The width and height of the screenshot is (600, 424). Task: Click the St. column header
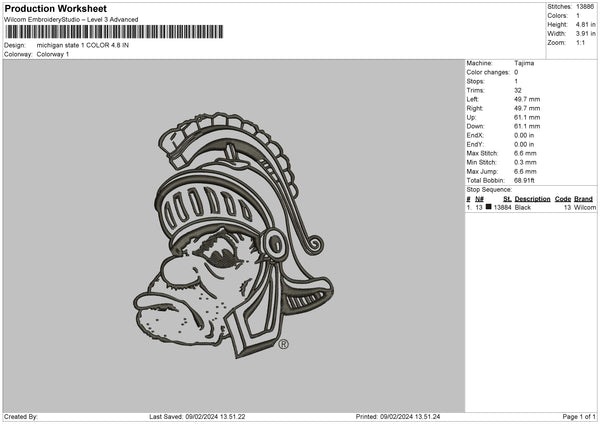[x=507, y=199]
